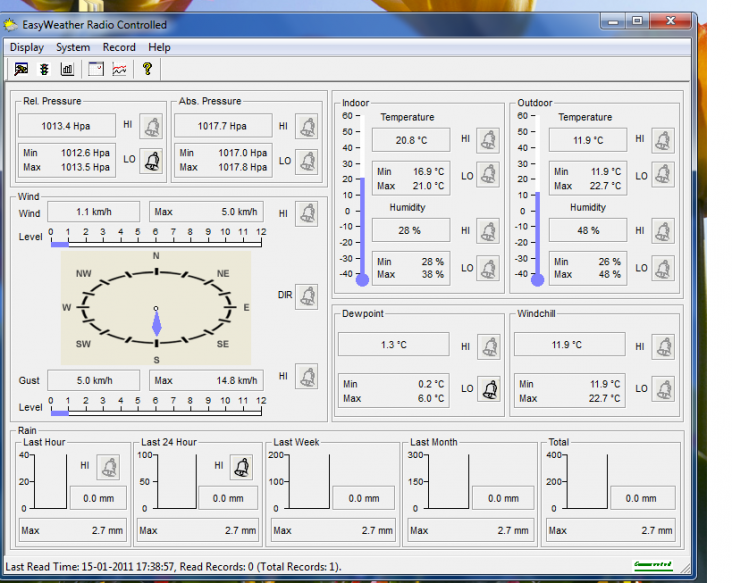Open the bar chart max/min toolbar icon
Image resolution: width=732 pixels, height=583 pixels.
coord(67,69)
